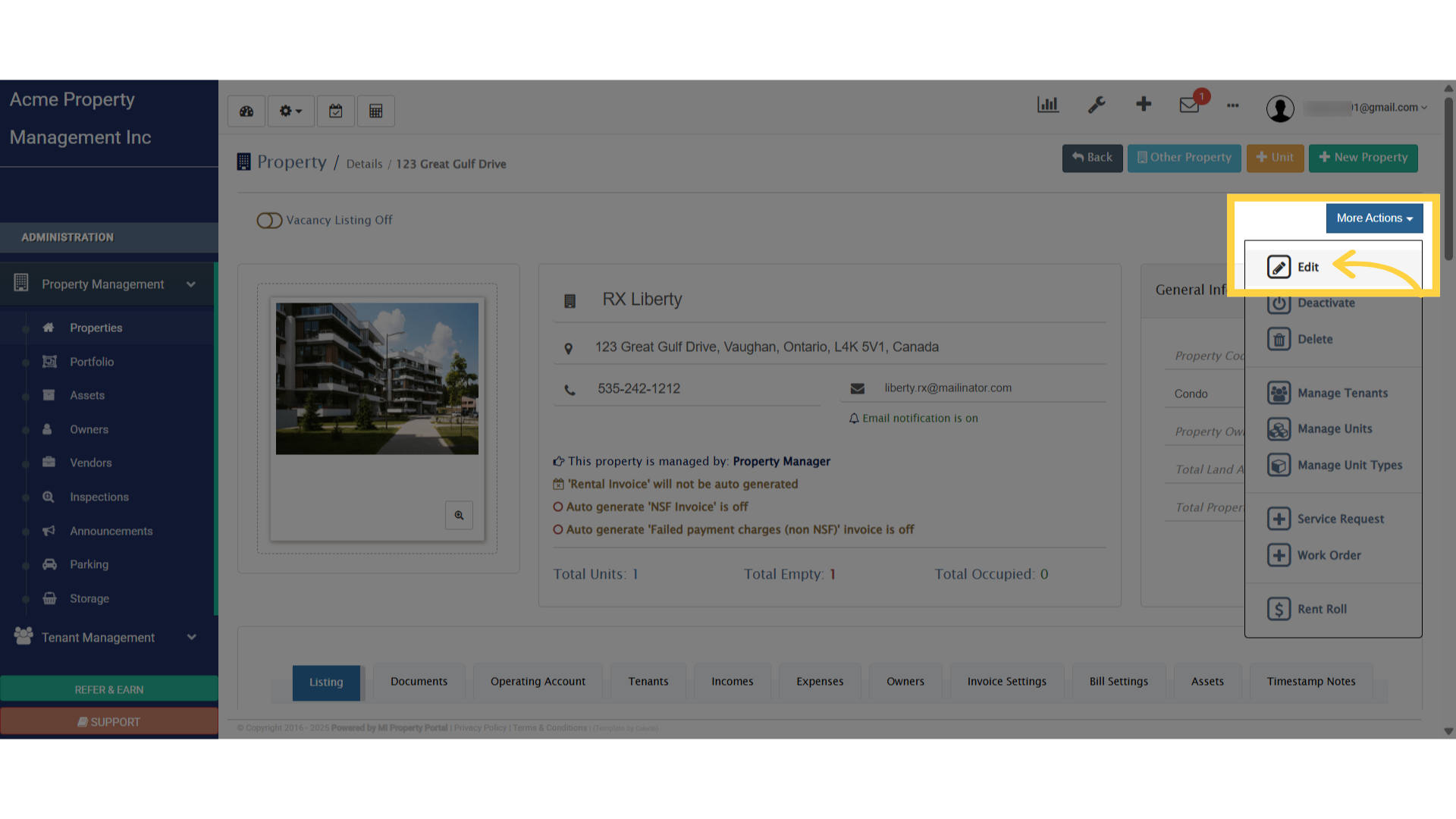
Task: Click the Email notification is on bell
Action: coord(855,419)
